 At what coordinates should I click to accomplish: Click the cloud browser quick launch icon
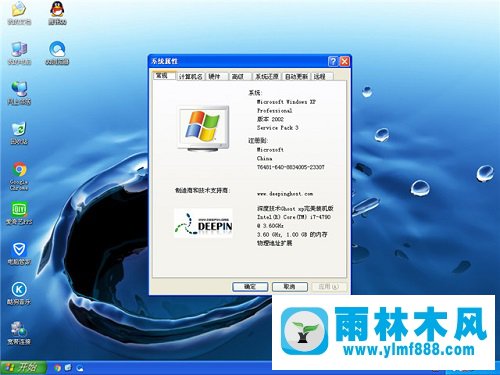80,368
